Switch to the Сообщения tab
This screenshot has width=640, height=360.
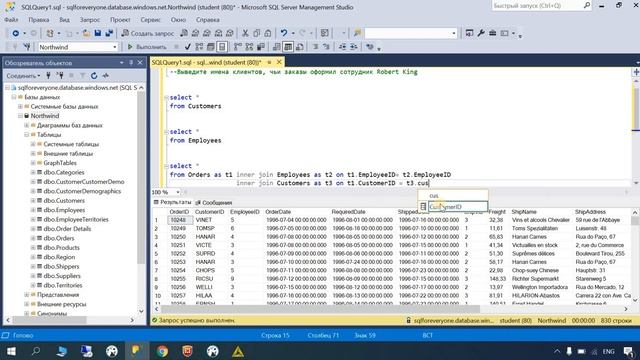[x=214, y=202]
